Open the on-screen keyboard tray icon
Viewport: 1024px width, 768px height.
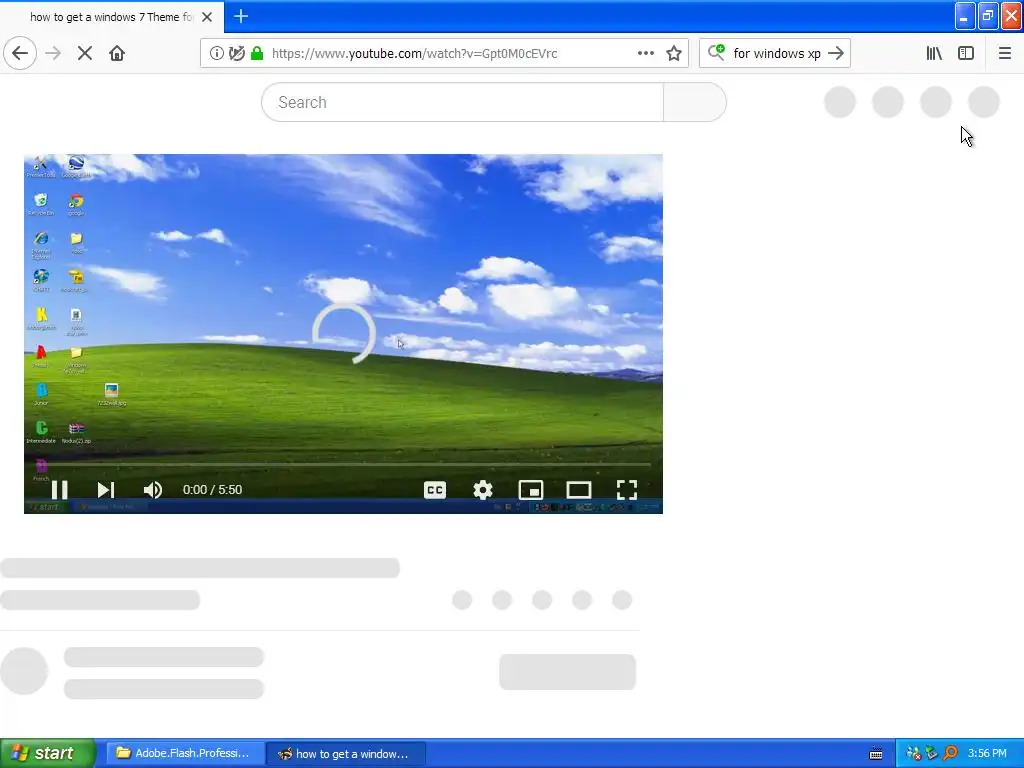(x=876, y=754)
